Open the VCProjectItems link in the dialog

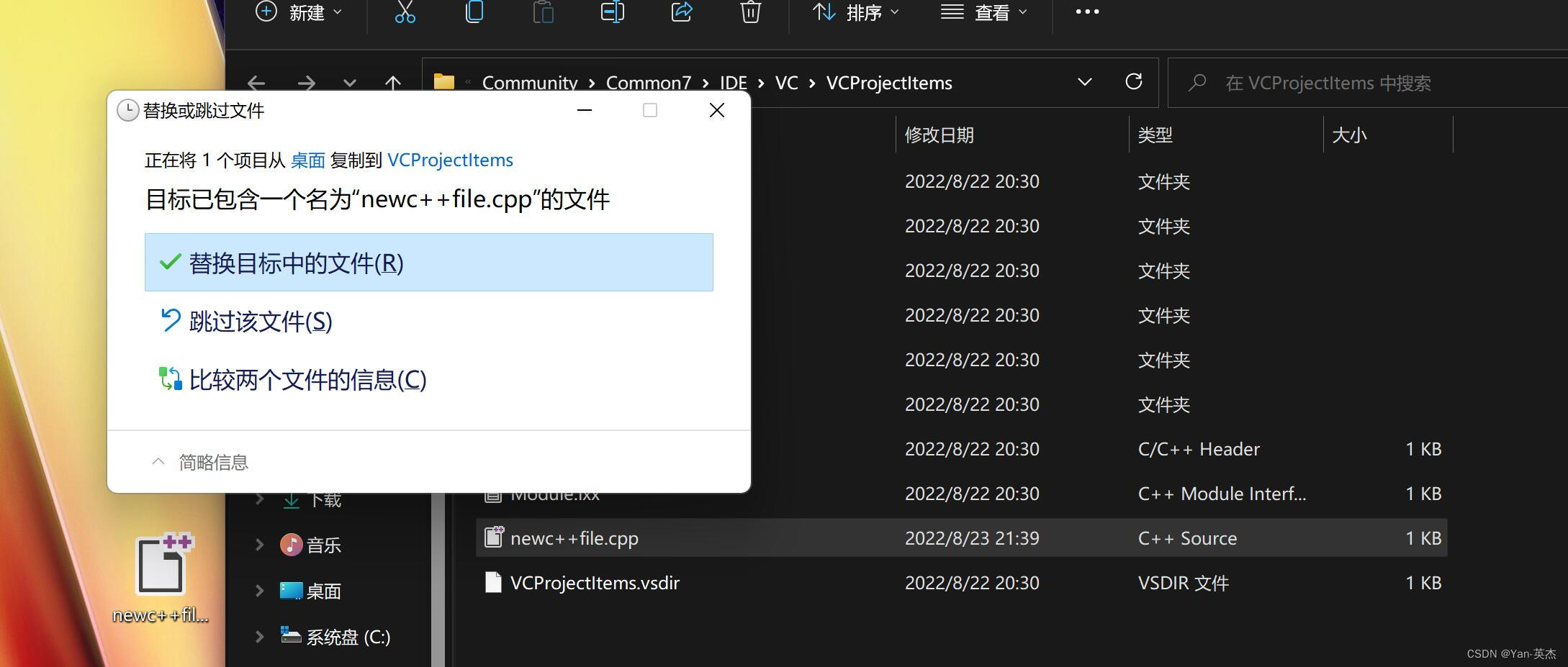click(450, 160)
